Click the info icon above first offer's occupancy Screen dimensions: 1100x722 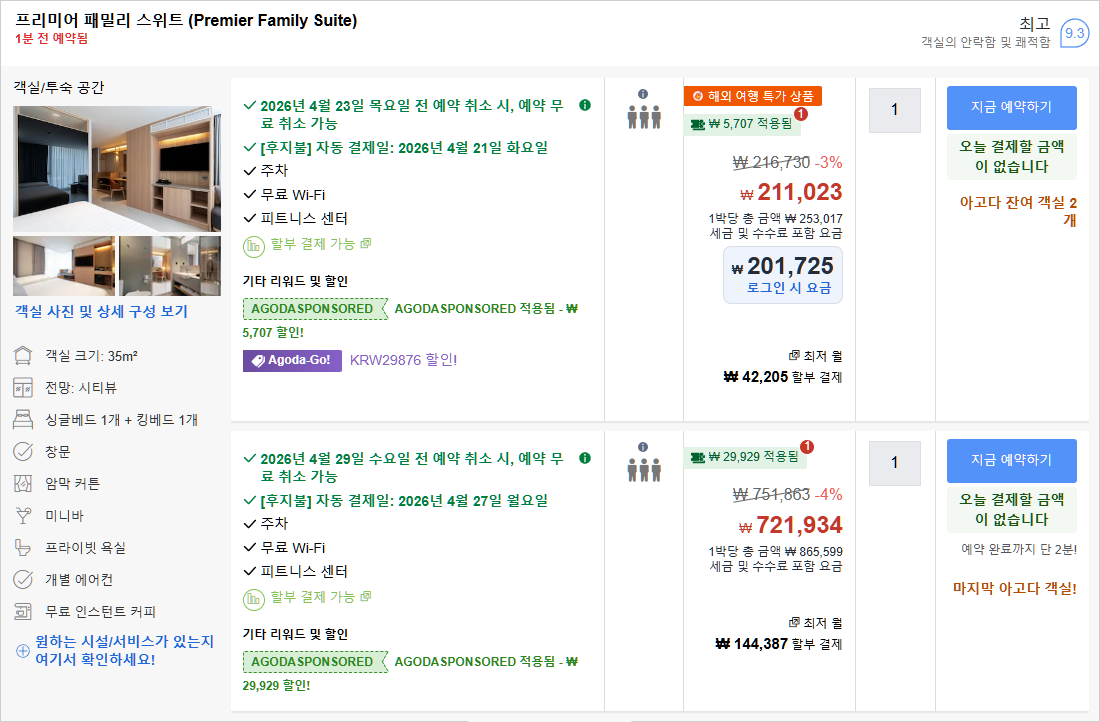[x=643, y=94]
